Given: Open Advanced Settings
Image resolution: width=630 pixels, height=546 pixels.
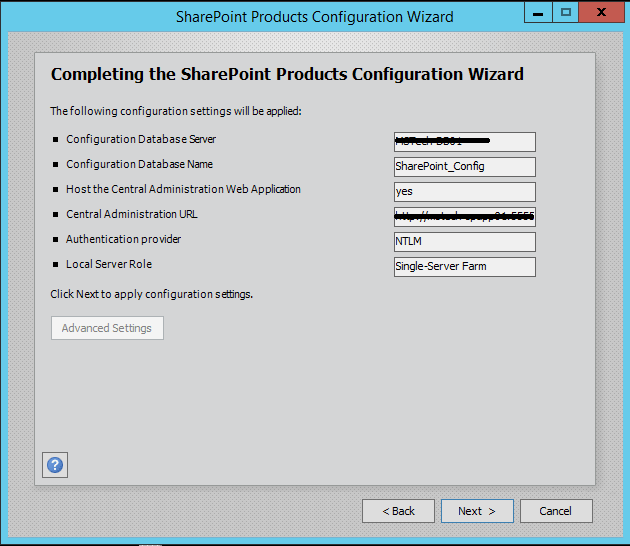Looking at the screenshot, I should (x=107, y=328).
